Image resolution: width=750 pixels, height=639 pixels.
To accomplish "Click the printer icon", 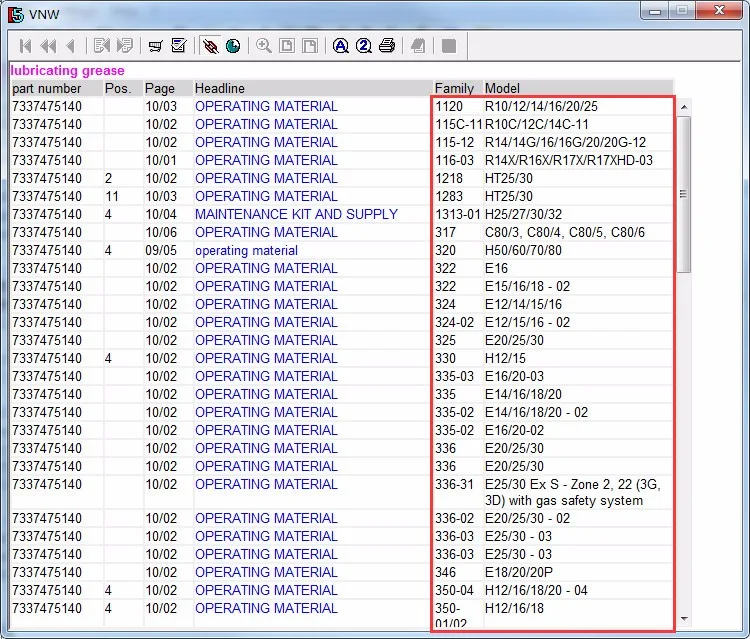I will coord(387,46).
